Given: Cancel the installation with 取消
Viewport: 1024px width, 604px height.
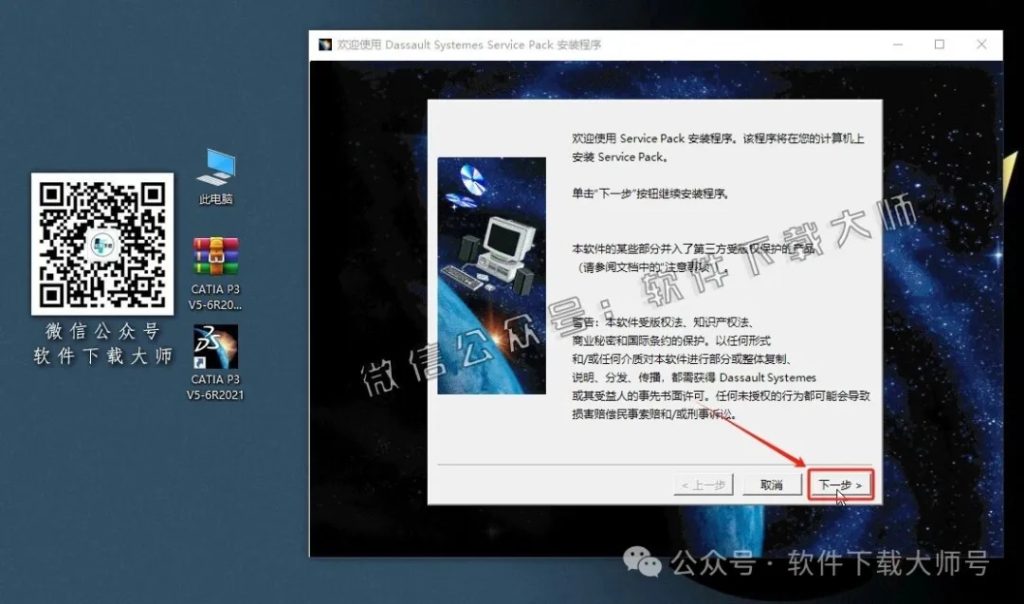Looking at the screenshot, I should (x=771, y=485).
